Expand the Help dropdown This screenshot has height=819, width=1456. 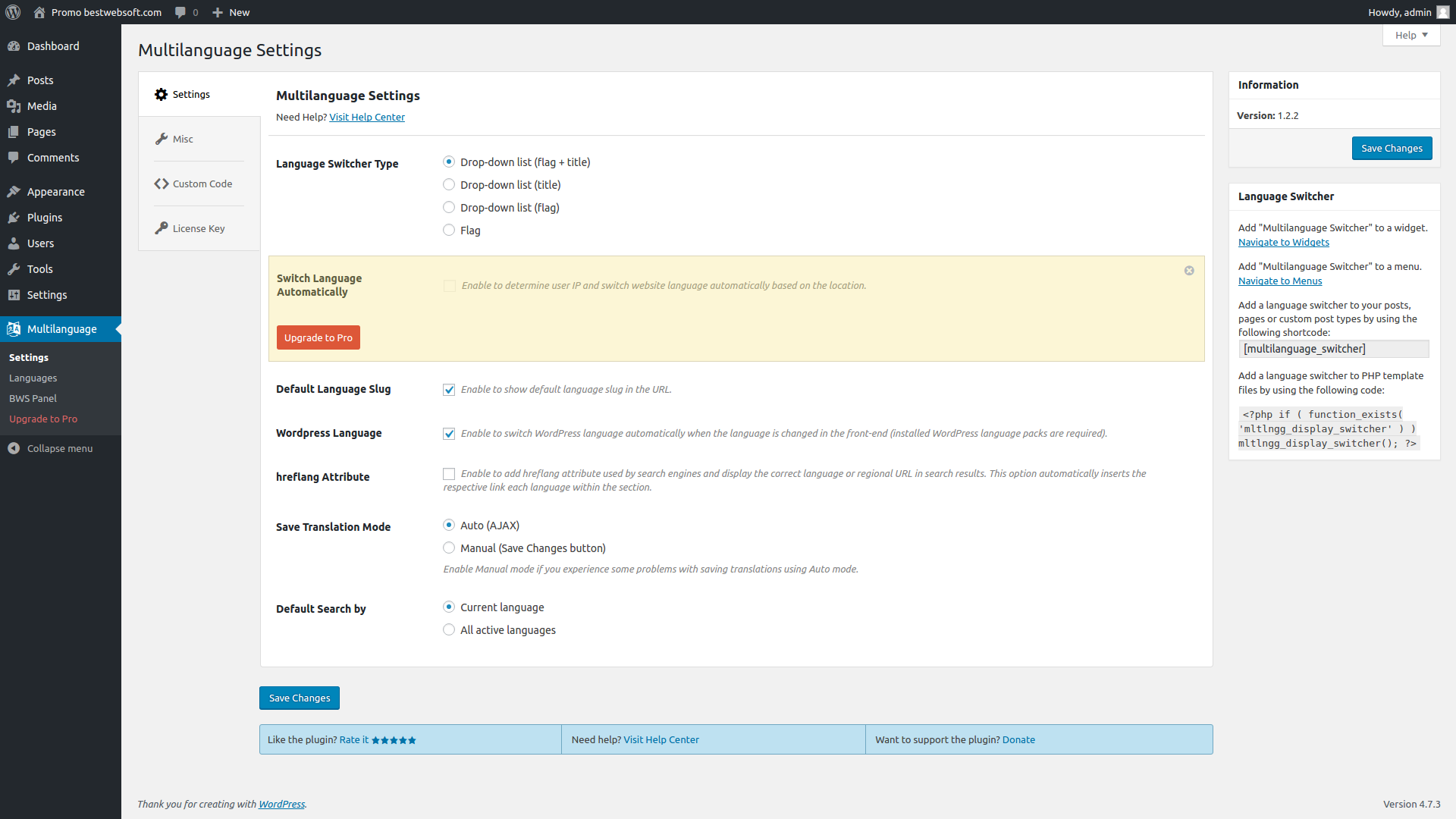(1411, 35)
